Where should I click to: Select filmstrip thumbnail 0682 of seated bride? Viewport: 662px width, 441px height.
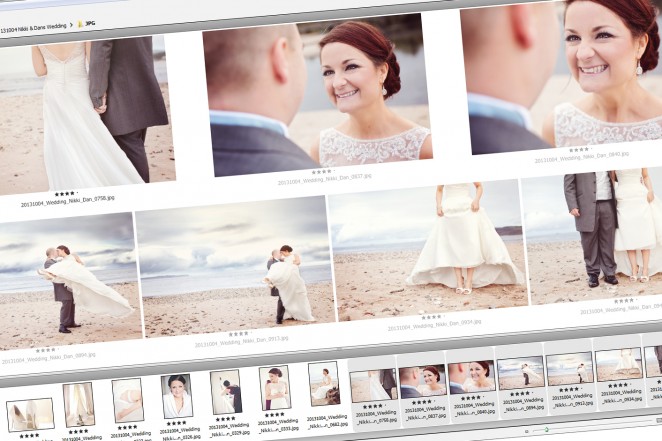point(324,384)
